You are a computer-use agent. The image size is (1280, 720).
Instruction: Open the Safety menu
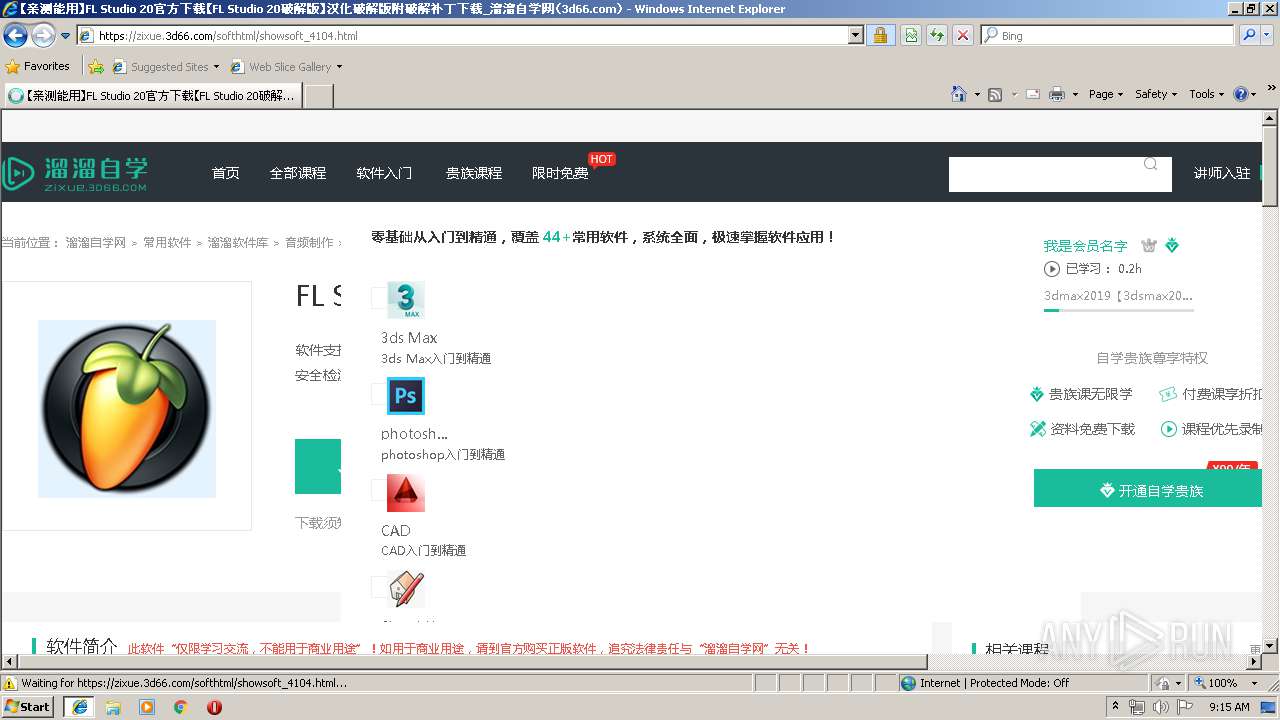coord(1156,94)
